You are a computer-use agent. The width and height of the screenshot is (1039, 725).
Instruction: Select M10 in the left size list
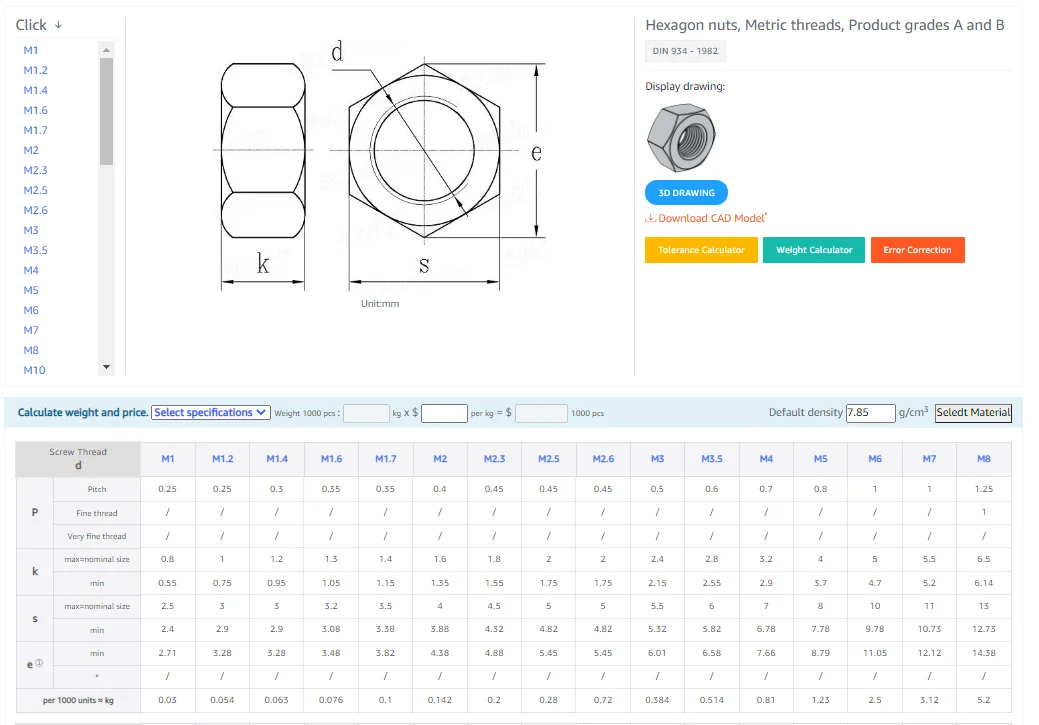34,370
